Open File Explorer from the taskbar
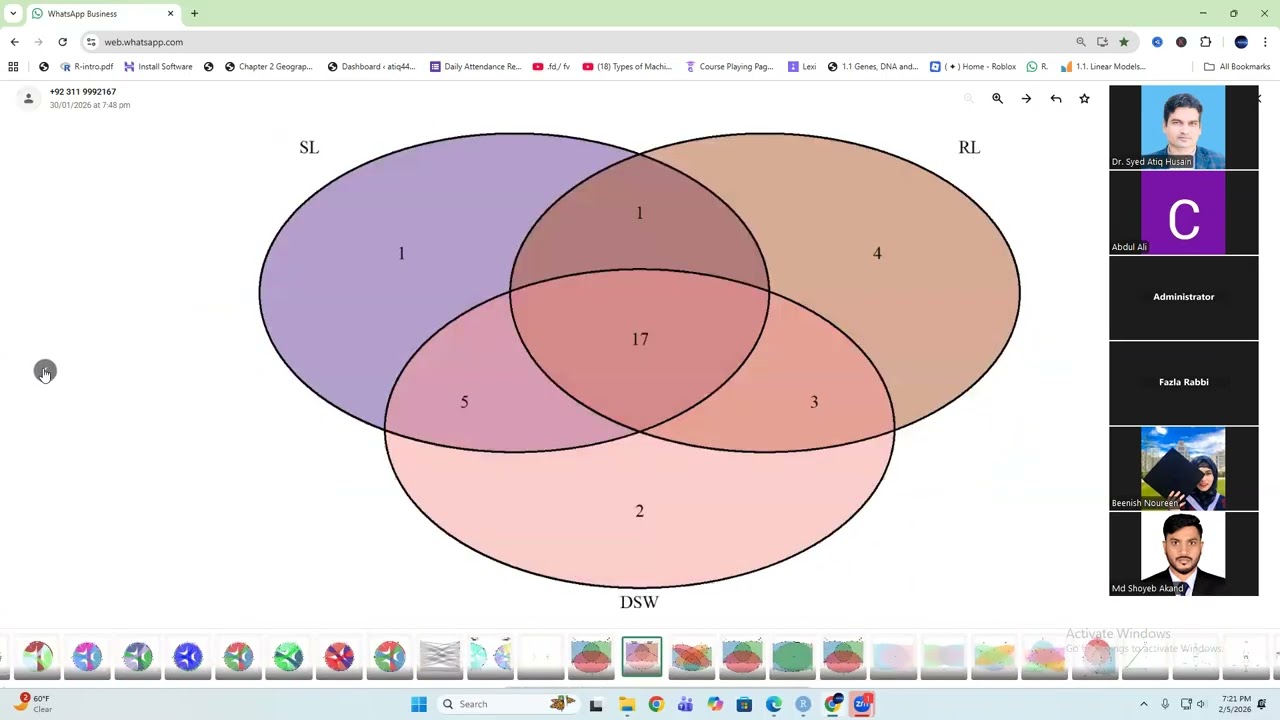The image size is (1280, 720). [626, 704]
